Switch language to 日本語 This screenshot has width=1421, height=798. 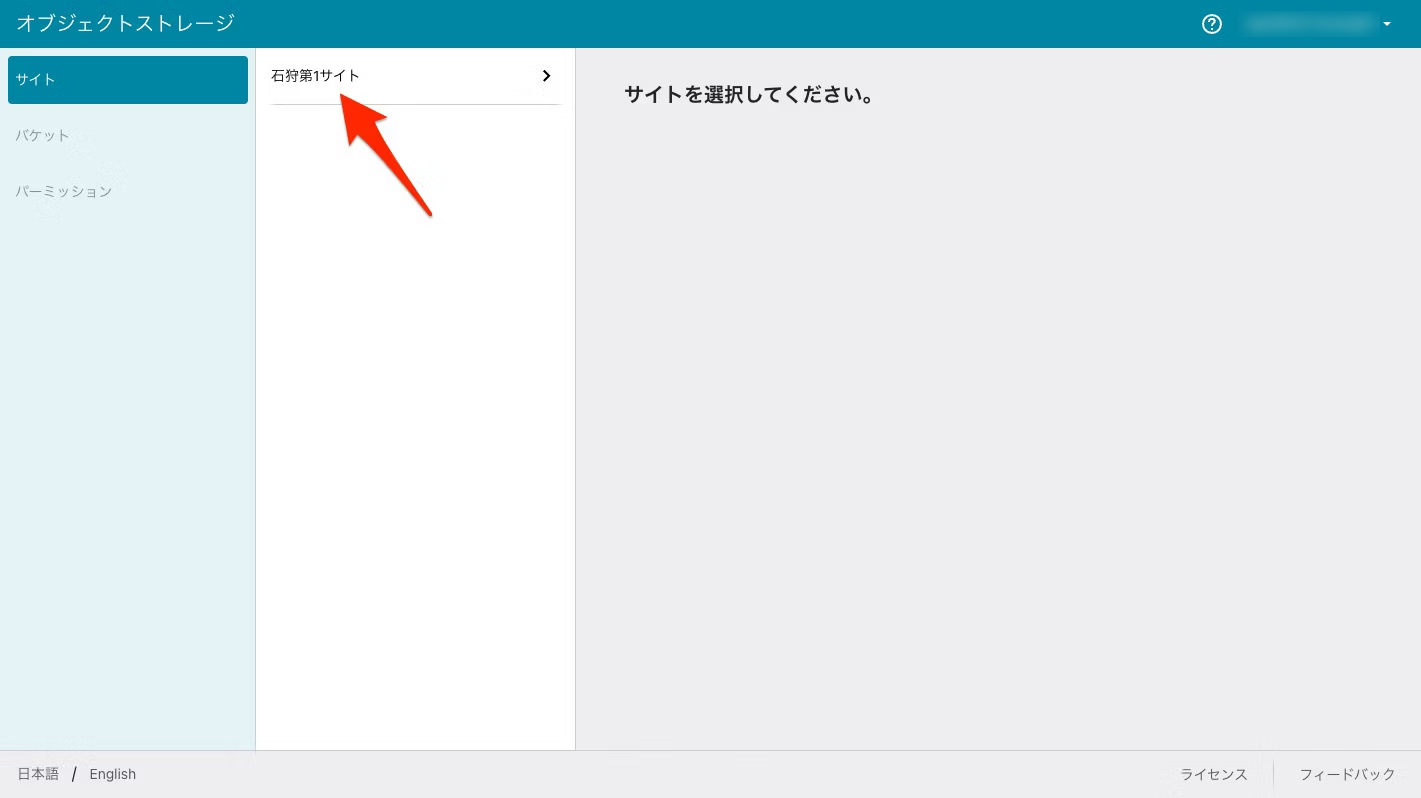tap(38, 774)
